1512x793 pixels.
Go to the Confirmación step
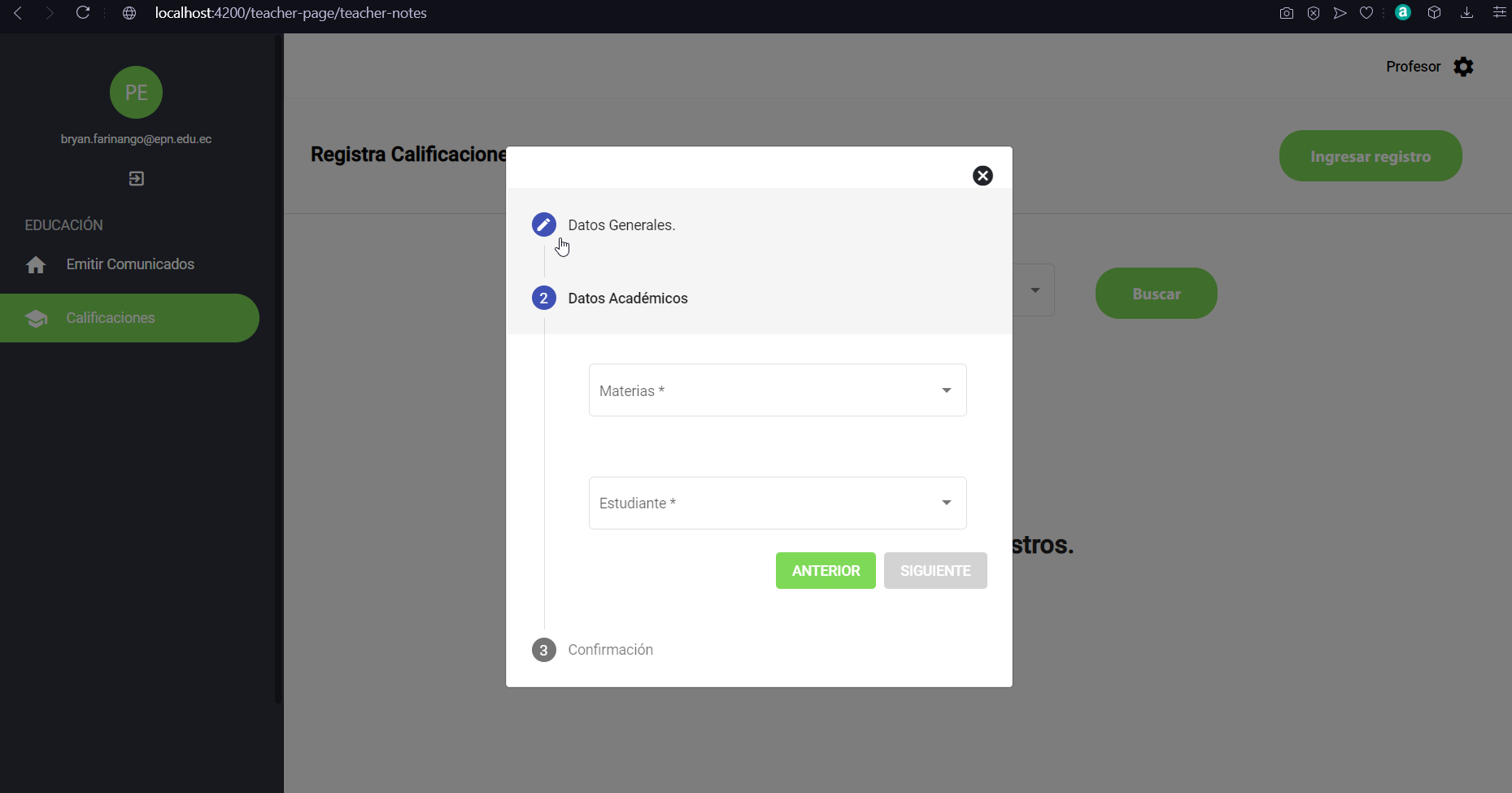tap(610, 649)
